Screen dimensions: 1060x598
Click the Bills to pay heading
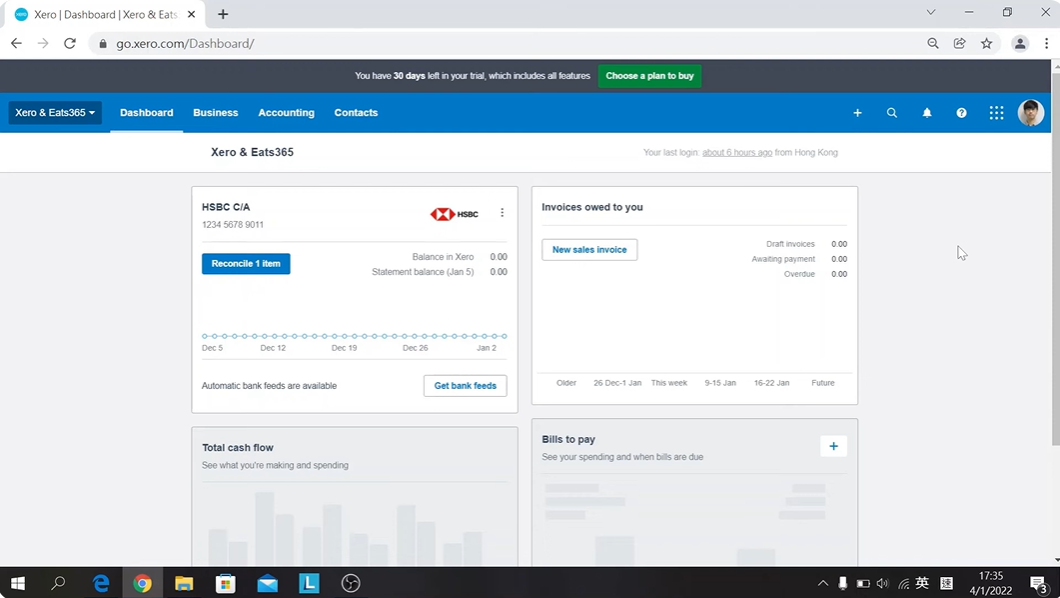tap(569, 439)
